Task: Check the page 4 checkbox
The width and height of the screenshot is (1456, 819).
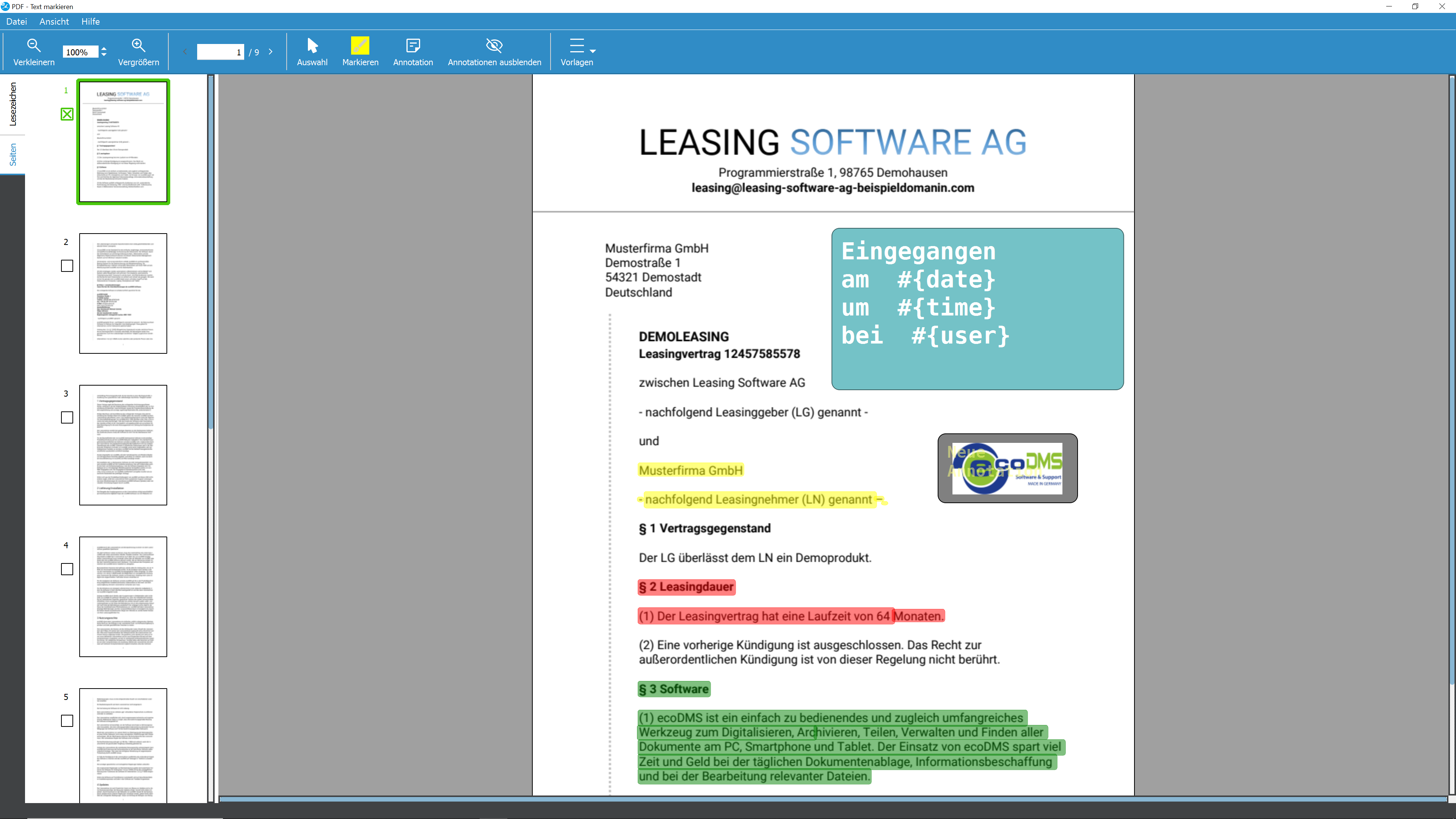Action: coord(67,569)
